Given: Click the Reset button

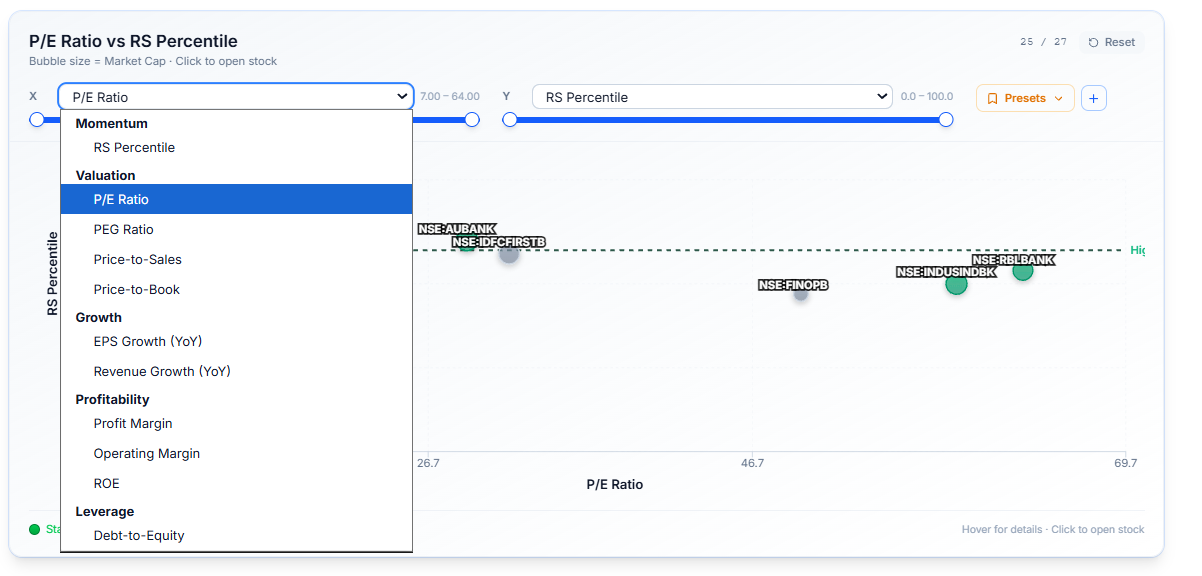Looking at the screenshot, I should pos(1111,42).
